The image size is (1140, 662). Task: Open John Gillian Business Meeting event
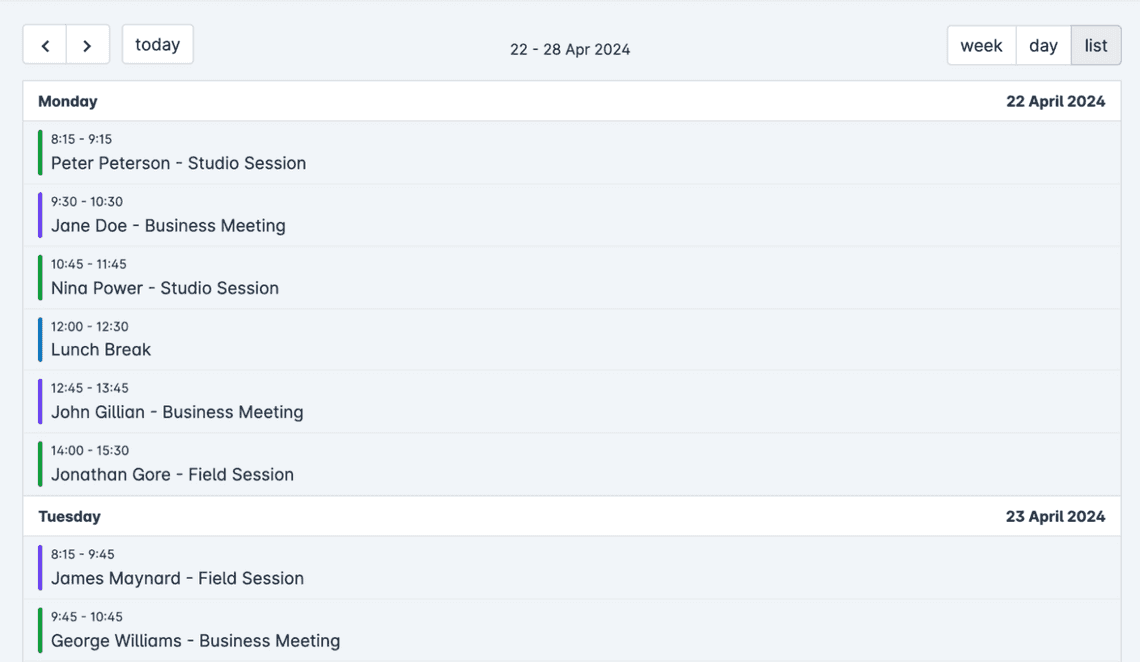(571, 402)
